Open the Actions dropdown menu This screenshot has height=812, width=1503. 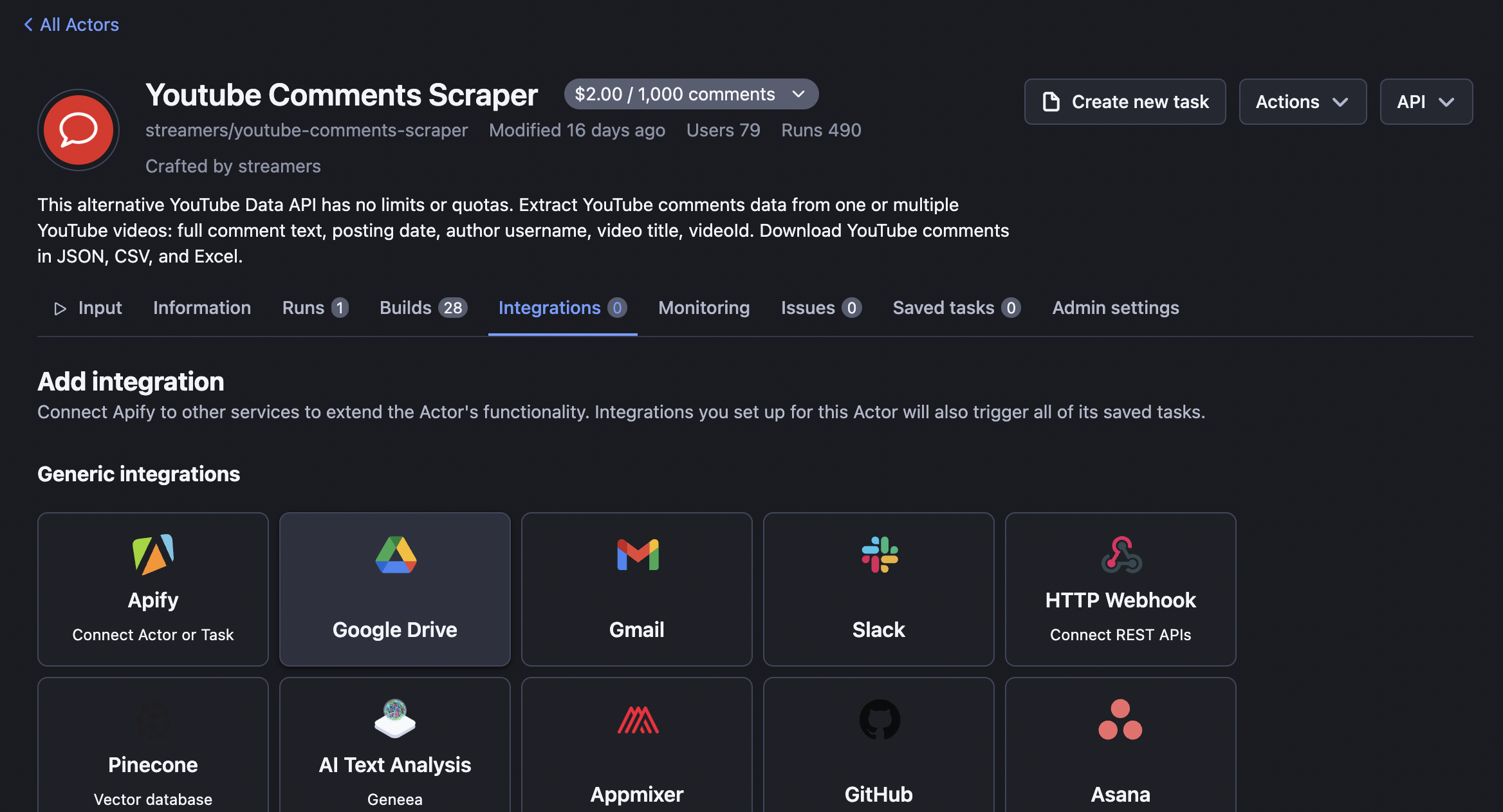pyautogui.click(x=1302, y=102)
